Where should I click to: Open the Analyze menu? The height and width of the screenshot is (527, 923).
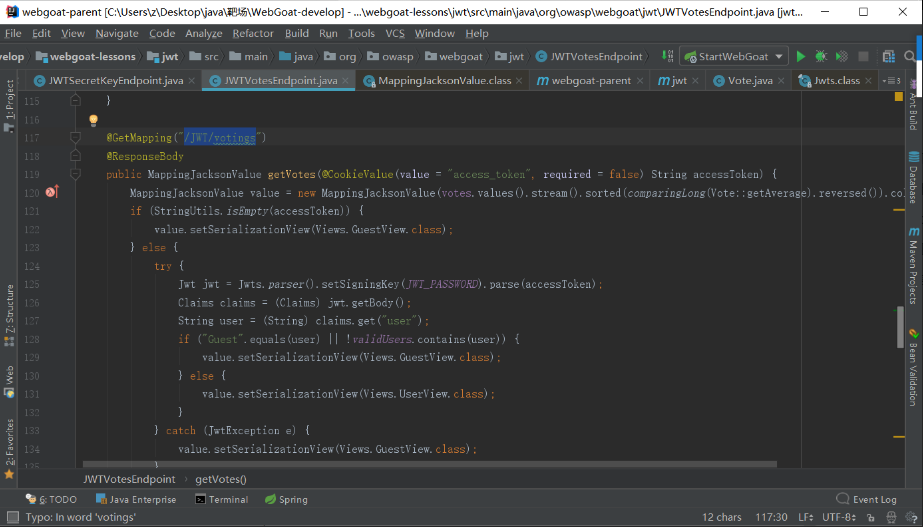(x=204, y=34)
